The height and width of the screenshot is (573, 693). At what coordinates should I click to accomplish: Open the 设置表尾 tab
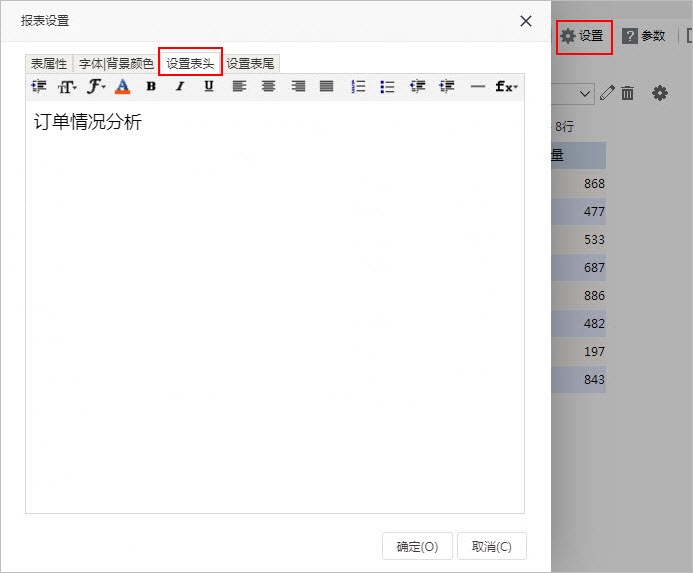tap(250, 64)
